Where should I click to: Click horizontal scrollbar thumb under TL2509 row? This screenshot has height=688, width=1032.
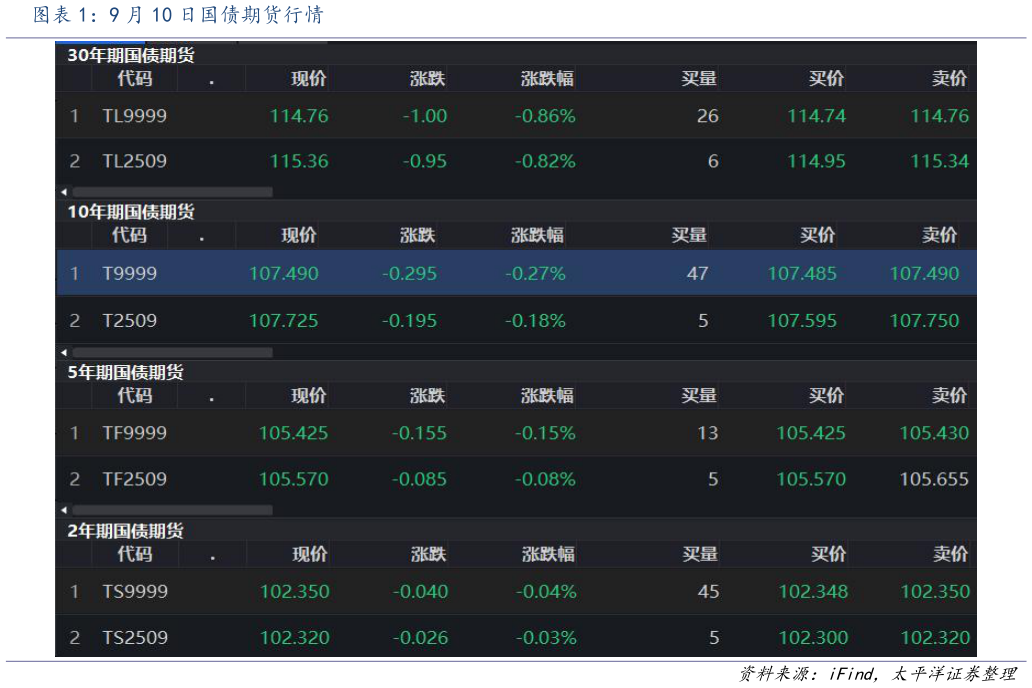pyautogui.click(x=172, y=192)
